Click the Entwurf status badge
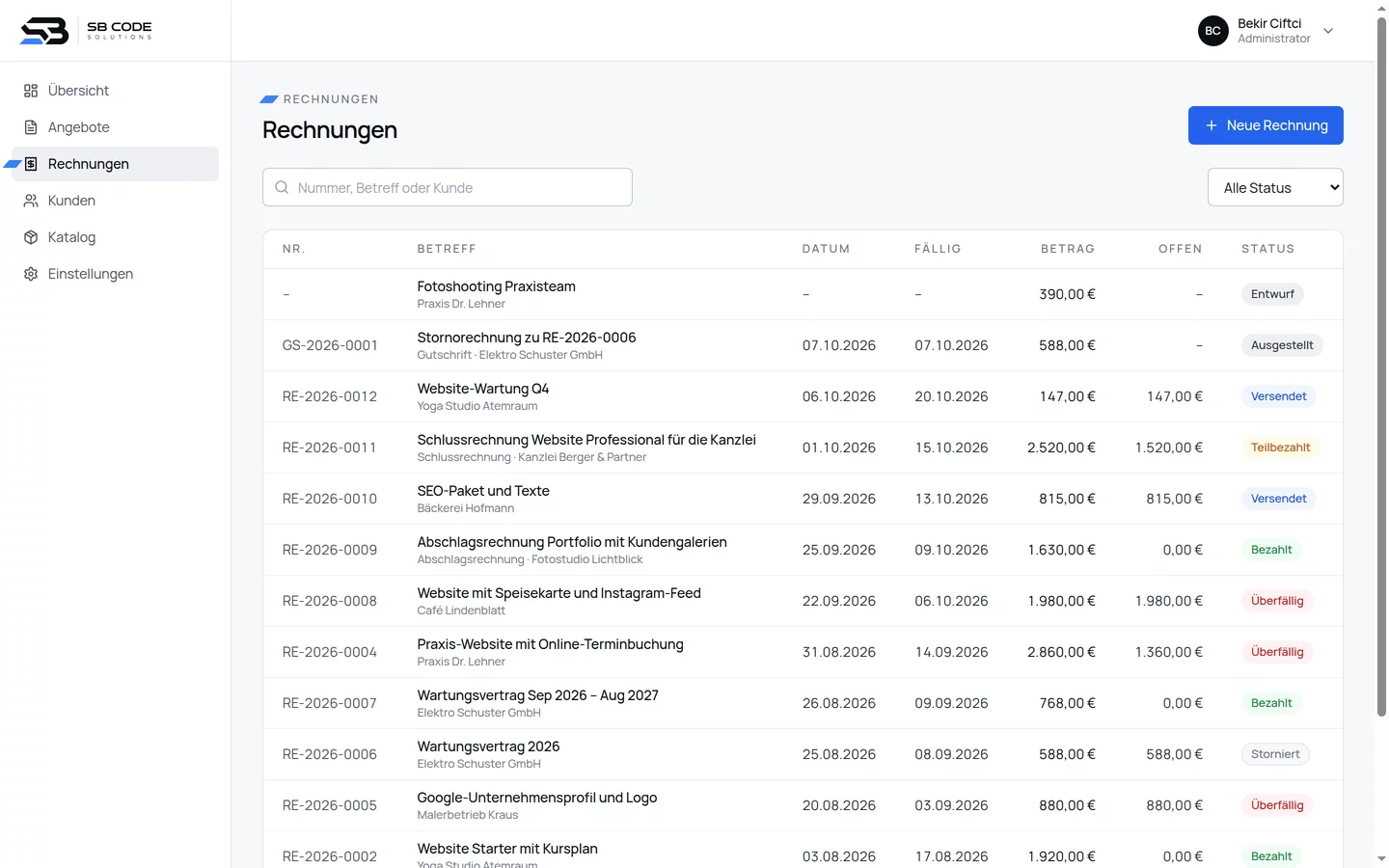1389x868 pixels. click(1272, 294)
